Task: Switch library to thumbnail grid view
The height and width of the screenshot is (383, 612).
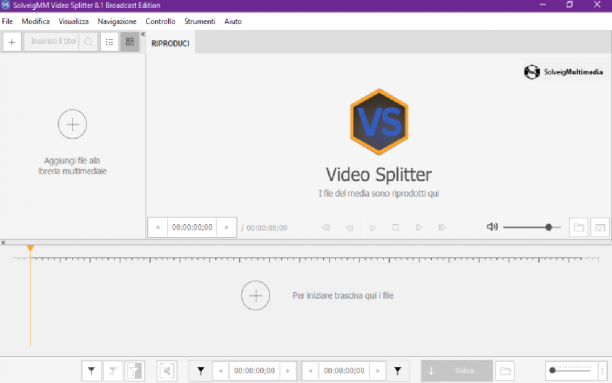Action: pyautogui.click(x=130, y=42)
